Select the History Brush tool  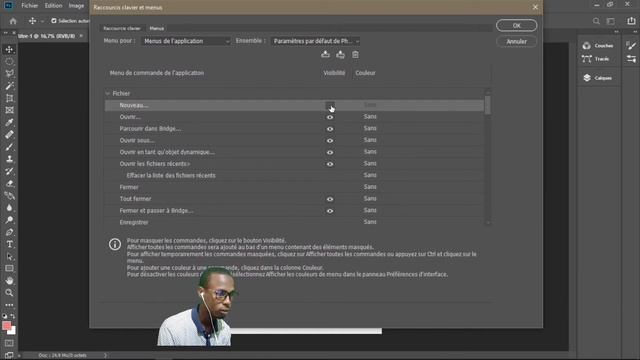pos(9,171)
